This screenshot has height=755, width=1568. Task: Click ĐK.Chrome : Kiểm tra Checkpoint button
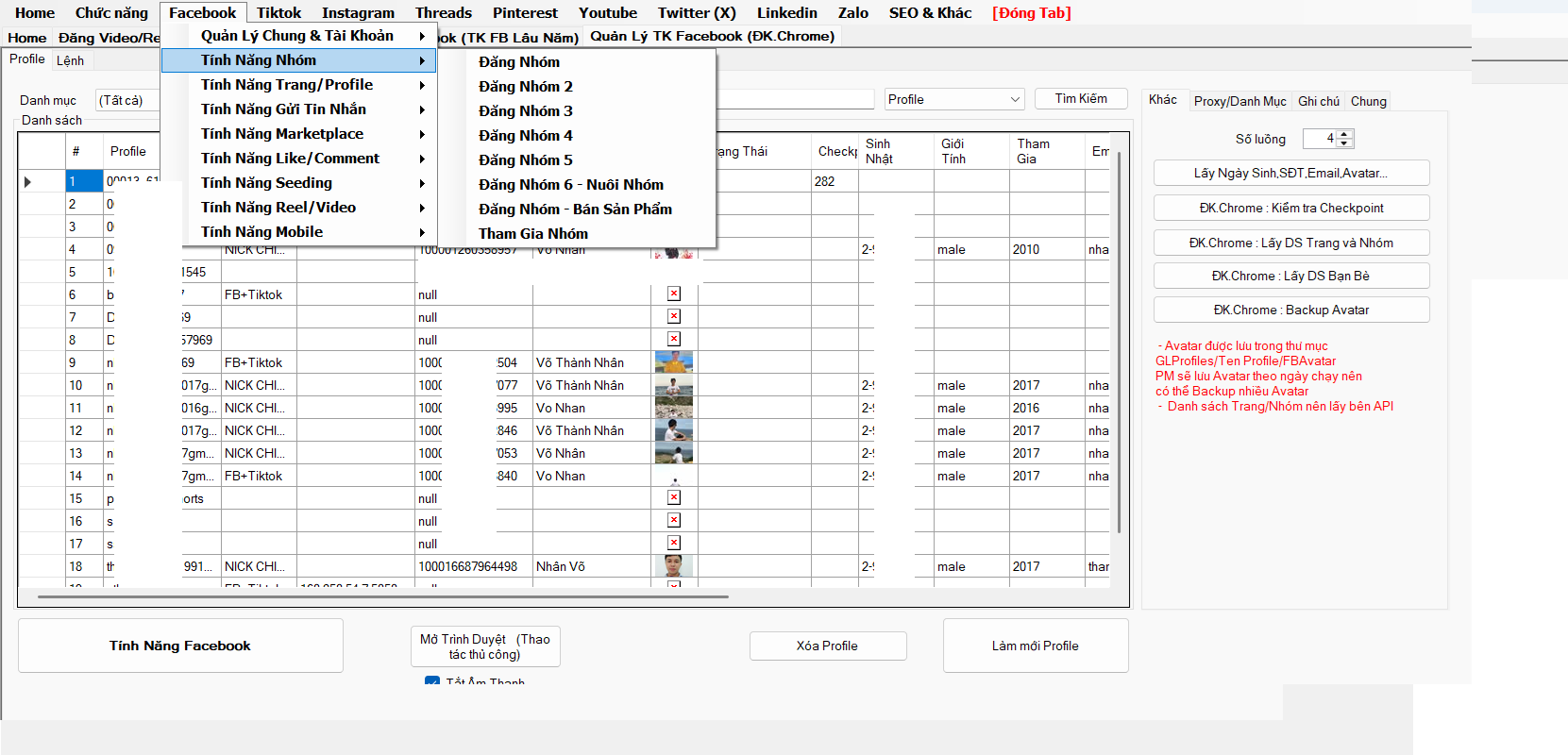click(1290, 208)
